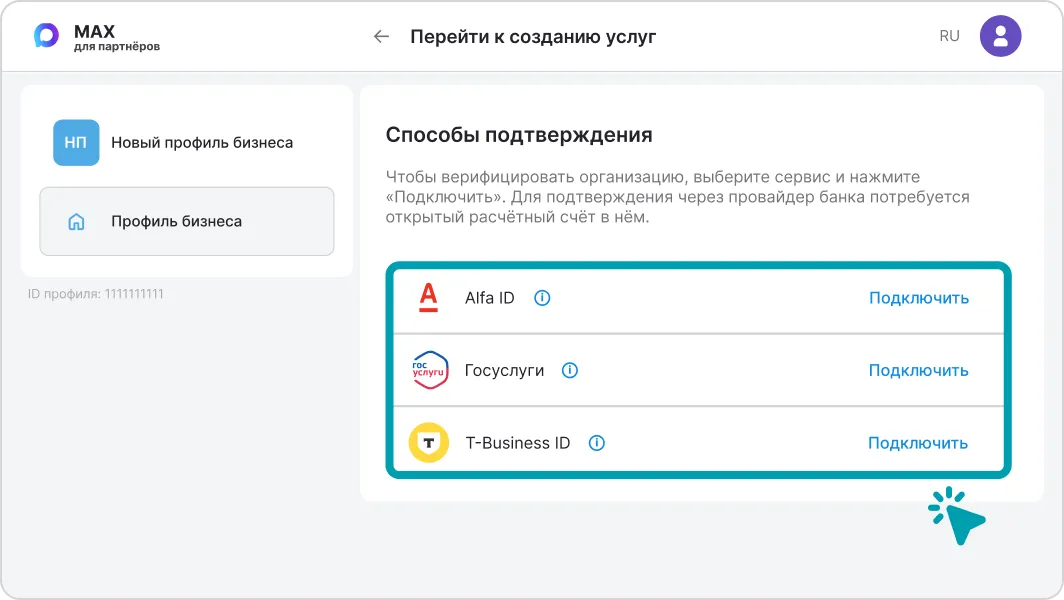Click the 'Перейти к созданию услуг' title
Image resolution: width=1064 pixels, height=600 pixels.
click(x=533, y=37)
